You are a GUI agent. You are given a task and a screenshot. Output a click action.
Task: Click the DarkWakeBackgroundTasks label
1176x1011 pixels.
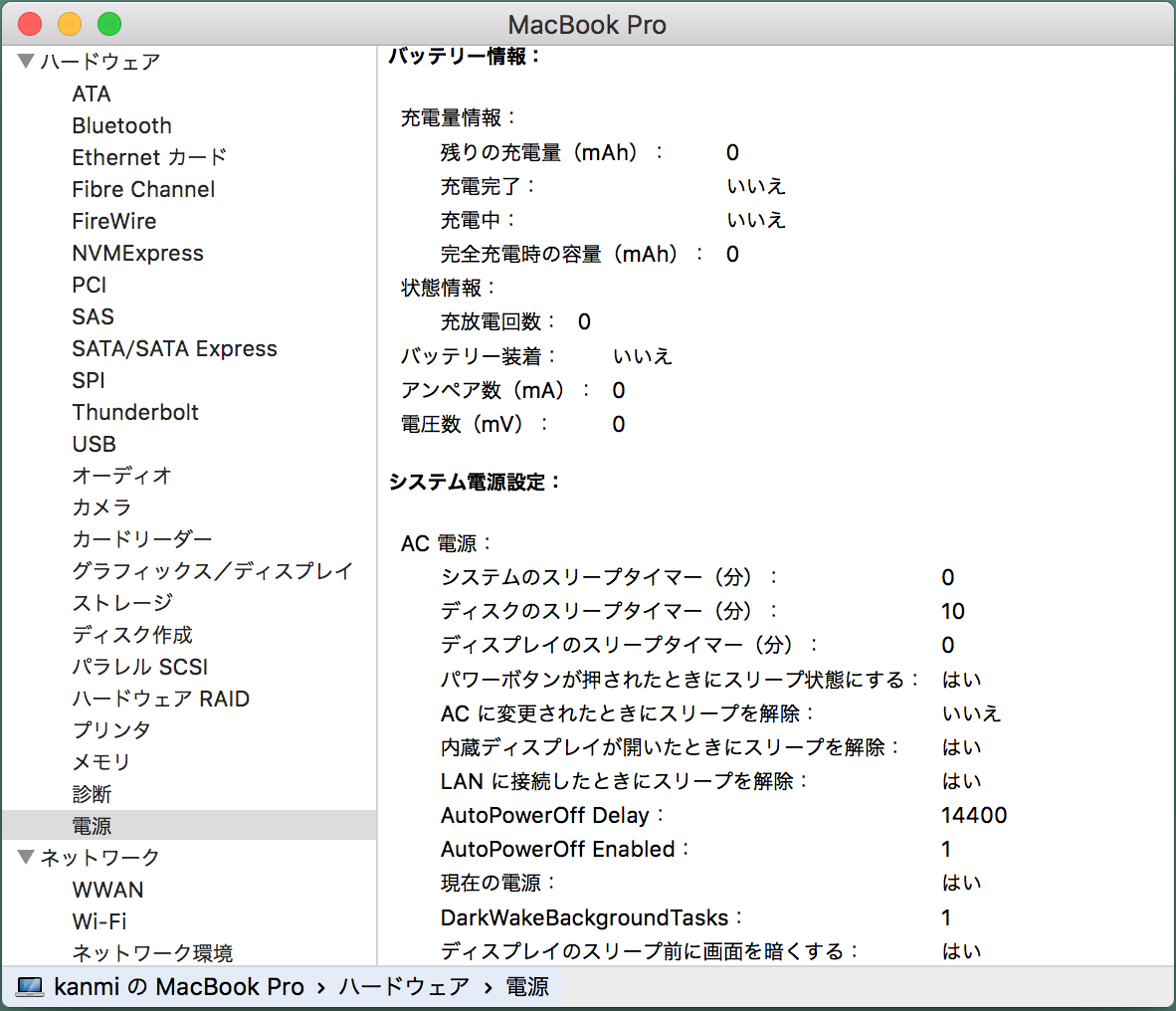point(591,917)
